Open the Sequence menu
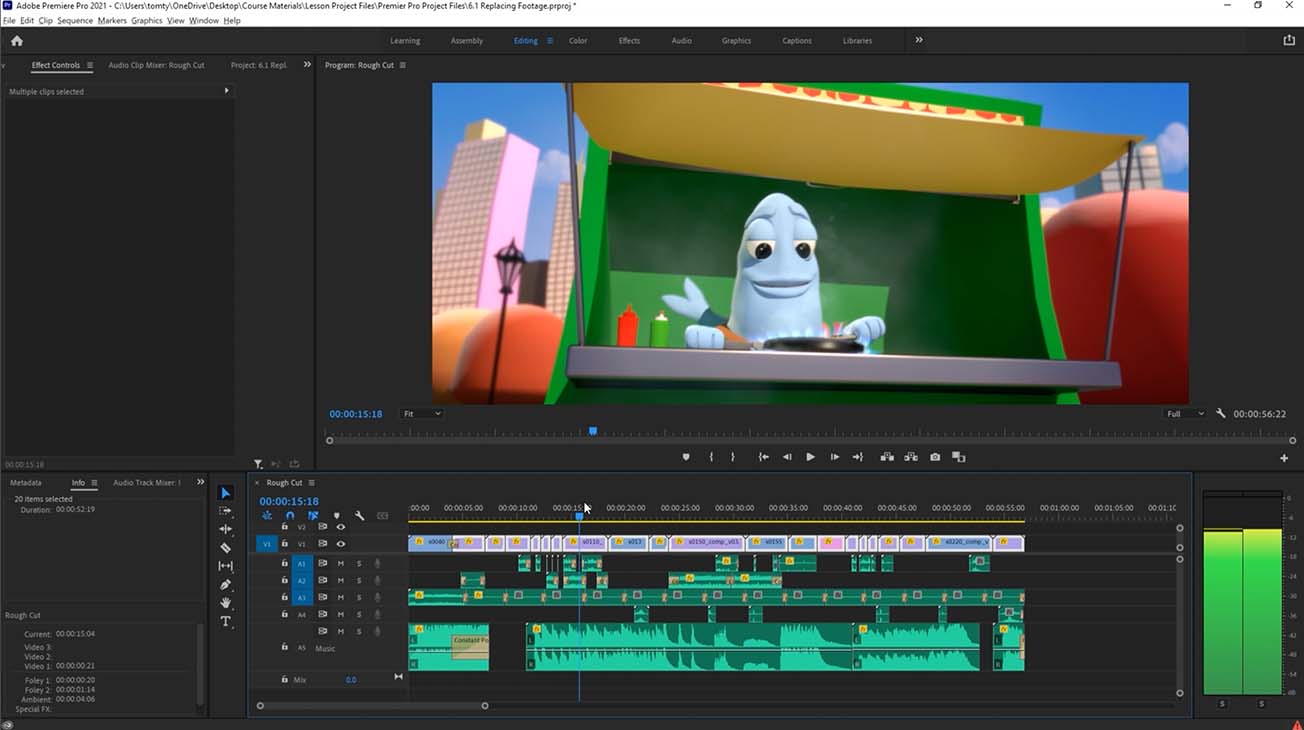 tap(75, 20)
